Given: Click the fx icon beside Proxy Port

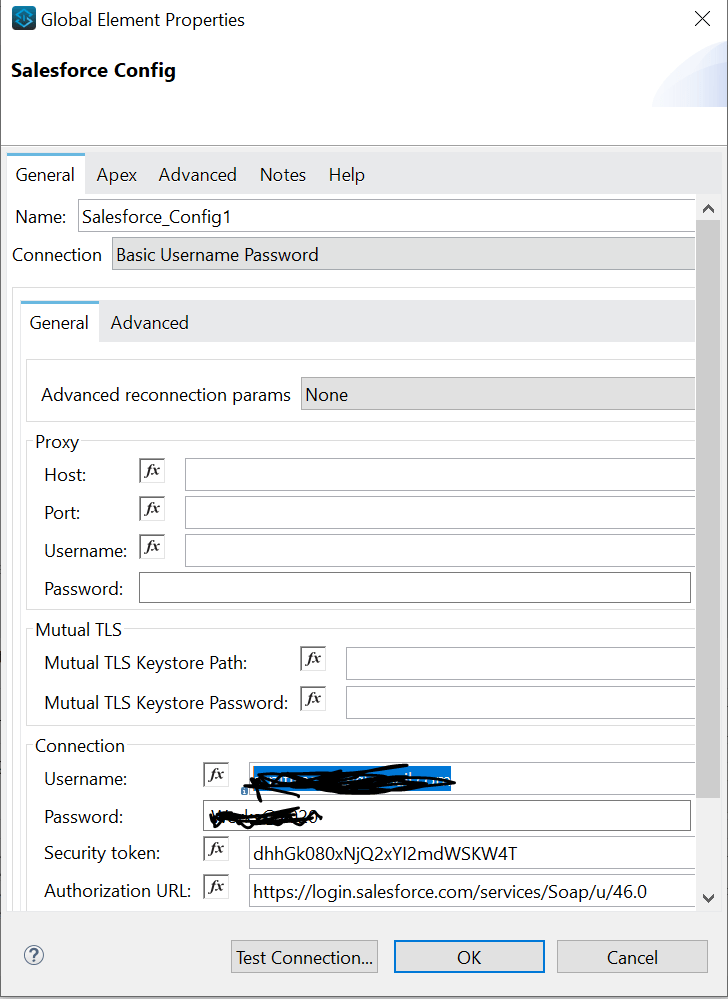Looking at the screenshot, I should (x=151, y=508).
